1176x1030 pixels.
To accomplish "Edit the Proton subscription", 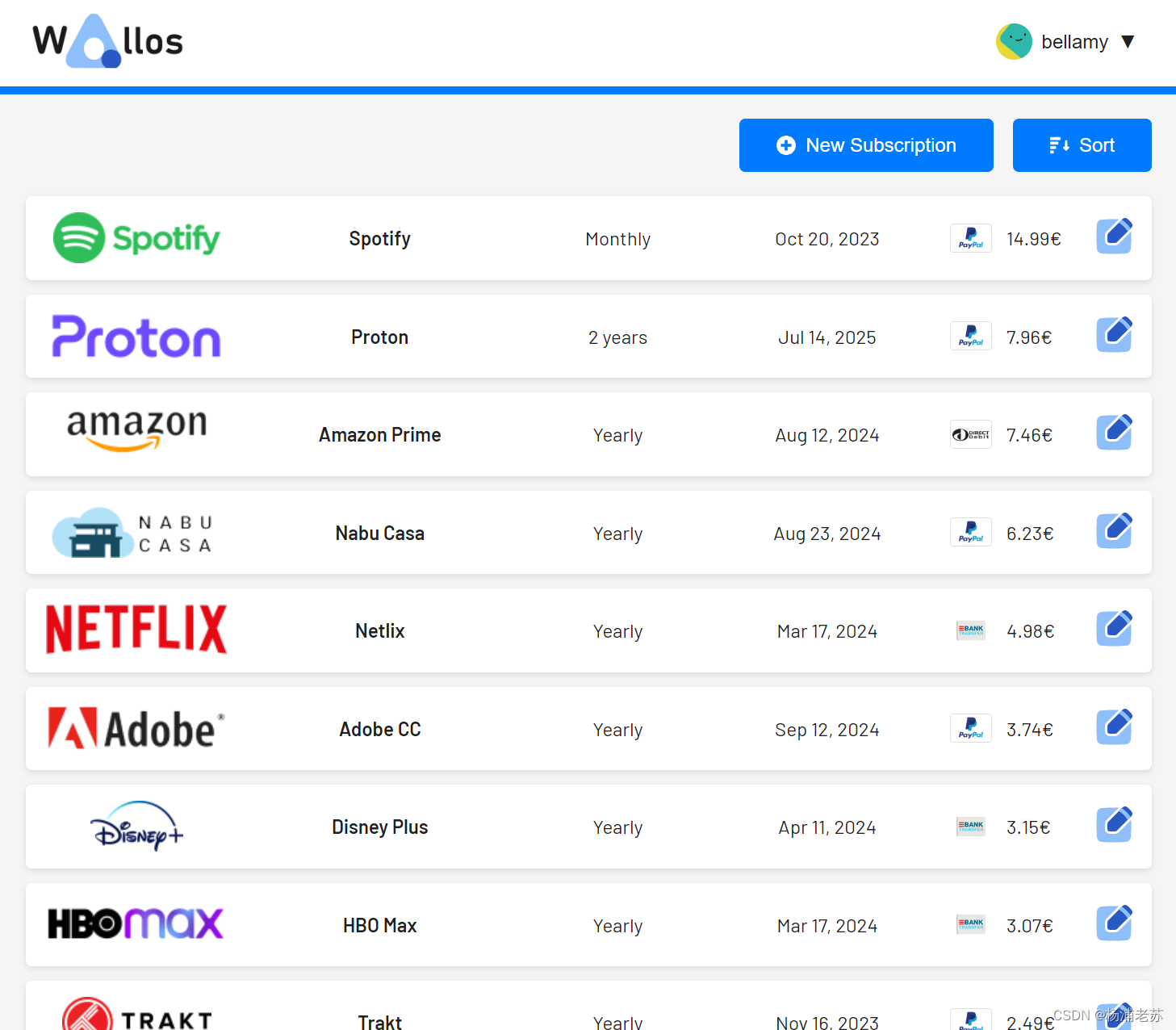I will 1114,335.
